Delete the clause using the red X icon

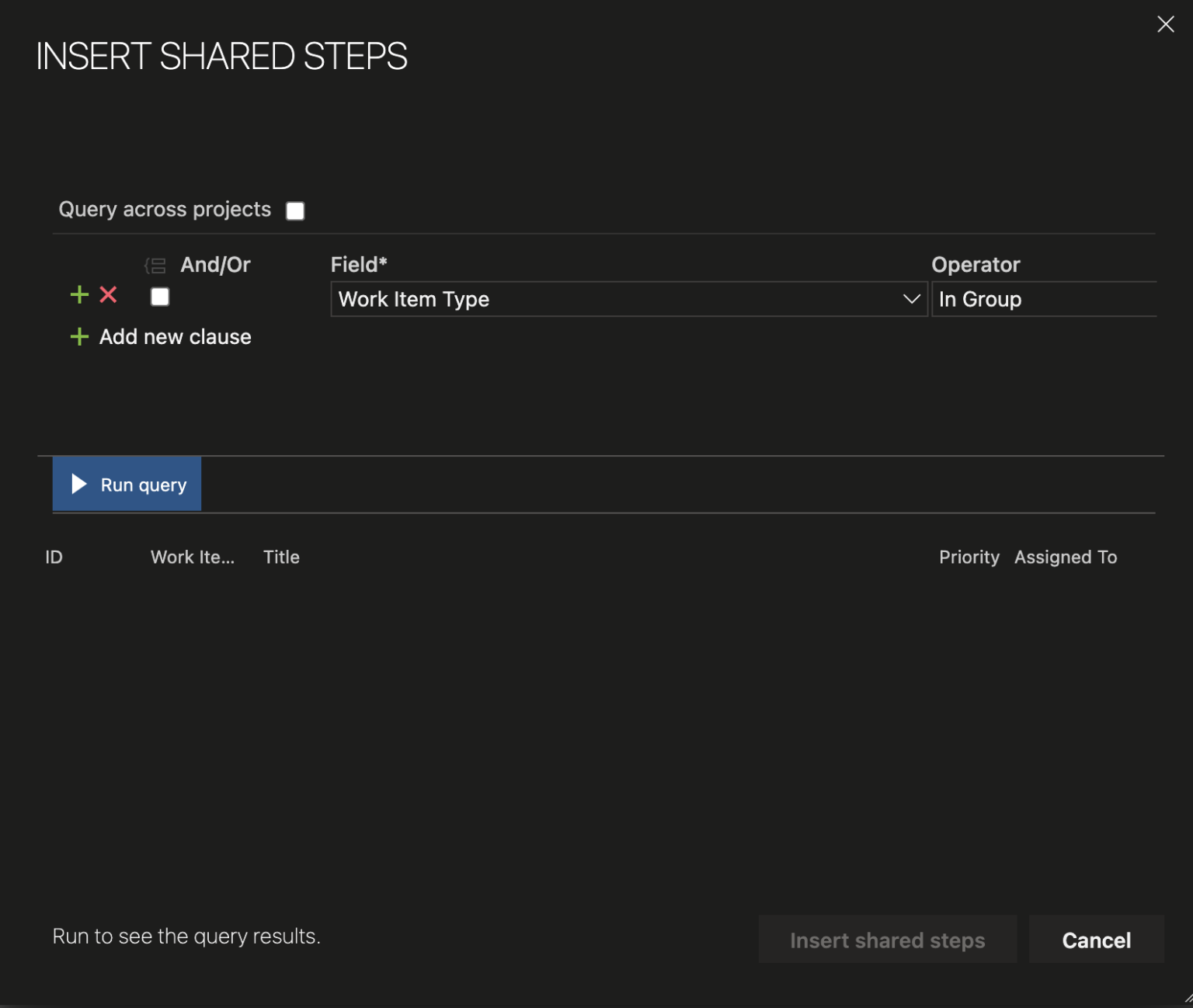click(x=108, y=295)
